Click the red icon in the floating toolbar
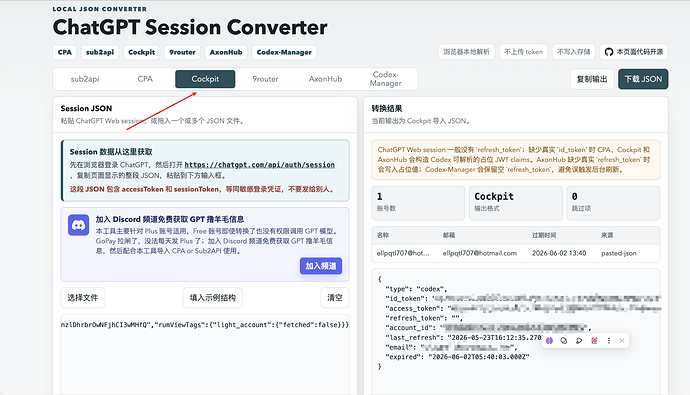Viewport: 690px width, 395px height. click(594, 340)
